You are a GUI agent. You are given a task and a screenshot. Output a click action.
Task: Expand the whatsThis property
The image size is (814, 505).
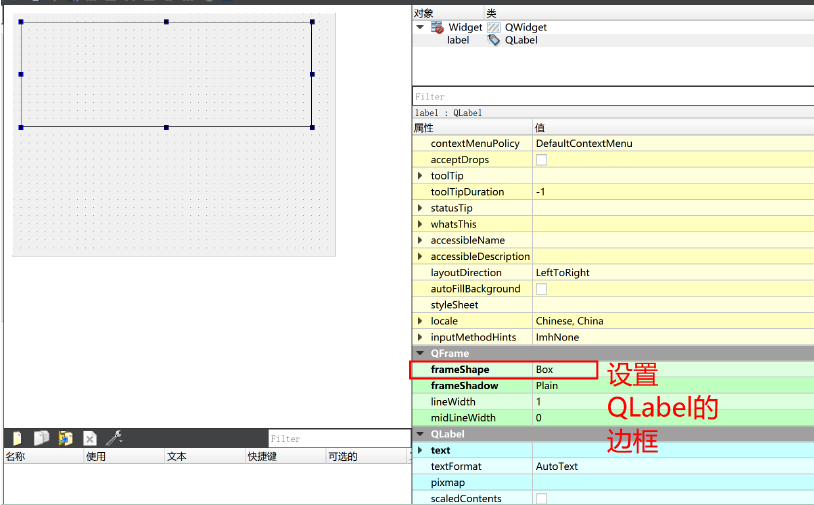[x=420, y=224]
